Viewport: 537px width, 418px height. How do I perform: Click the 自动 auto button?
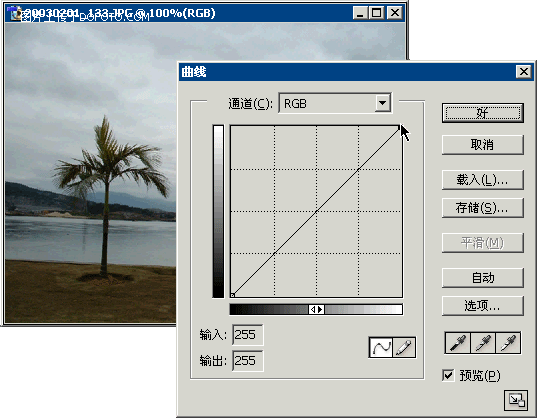click(x=483, y=278)
